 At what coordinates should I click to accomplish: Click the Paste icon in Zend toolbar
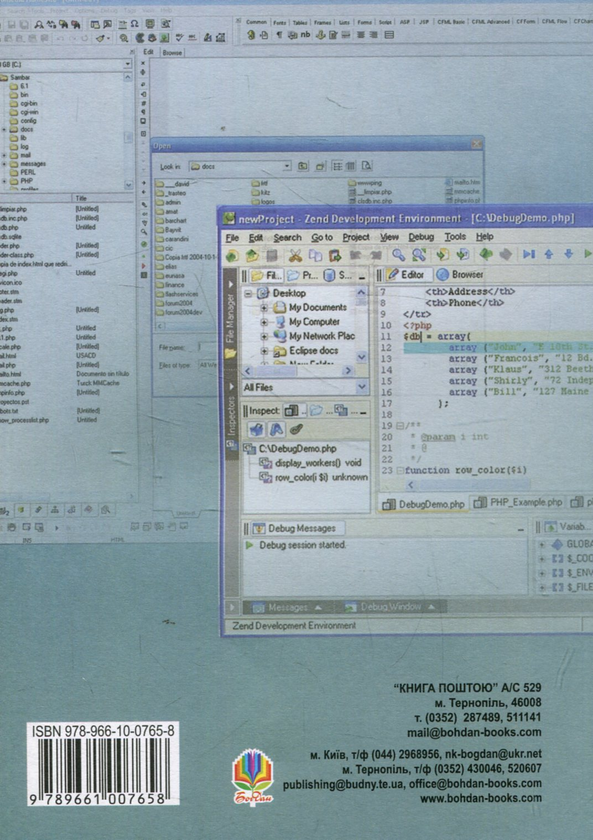pyautogui.click(x=335, y=256)
